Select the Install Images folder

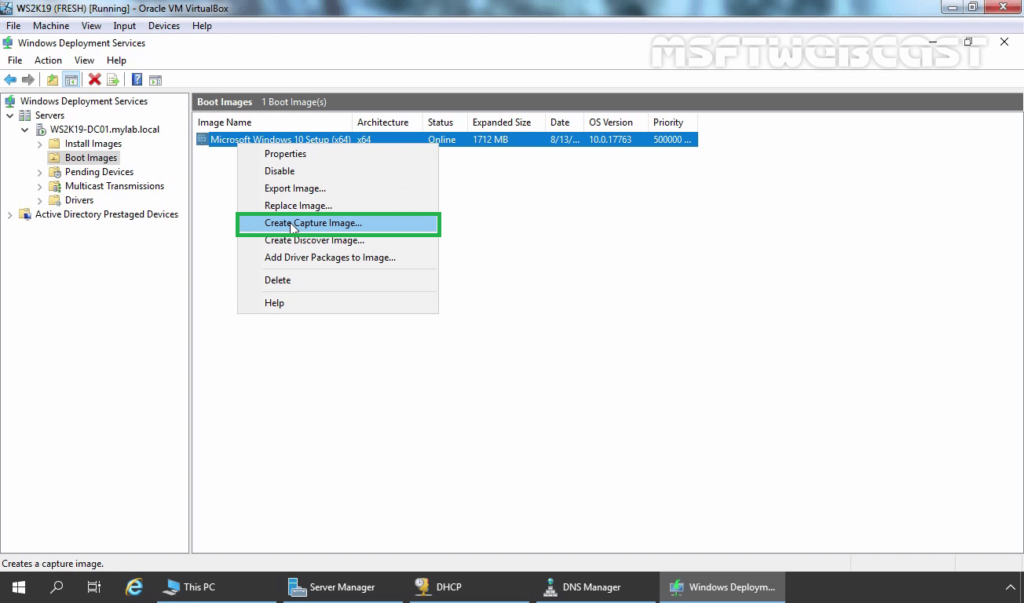pyautogui.click(x=93, y=144)
